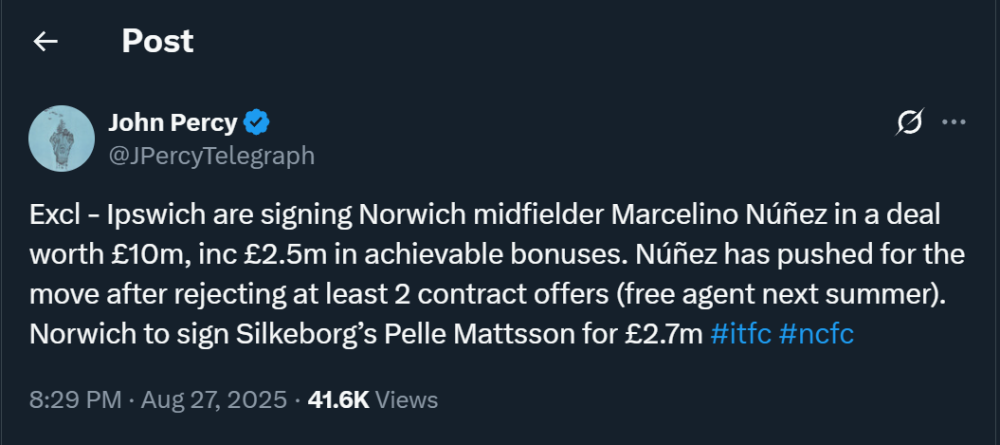Open the #itfc hashtag
Image resolution: width=1000 pixels, height=445 pixels.
coord(739,334)
